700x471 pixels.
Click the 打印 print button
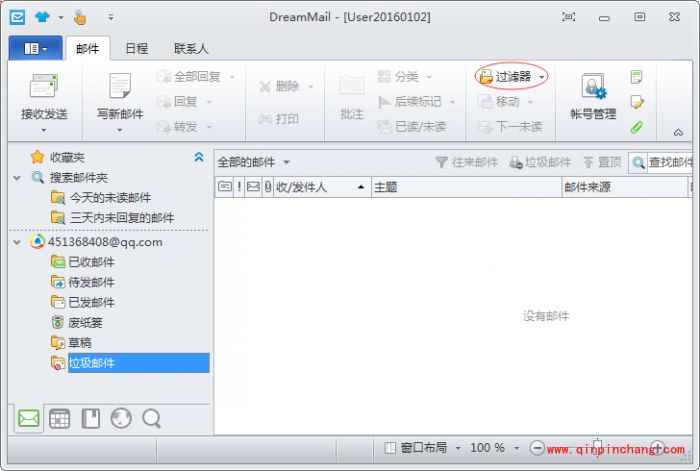[279, 119]
